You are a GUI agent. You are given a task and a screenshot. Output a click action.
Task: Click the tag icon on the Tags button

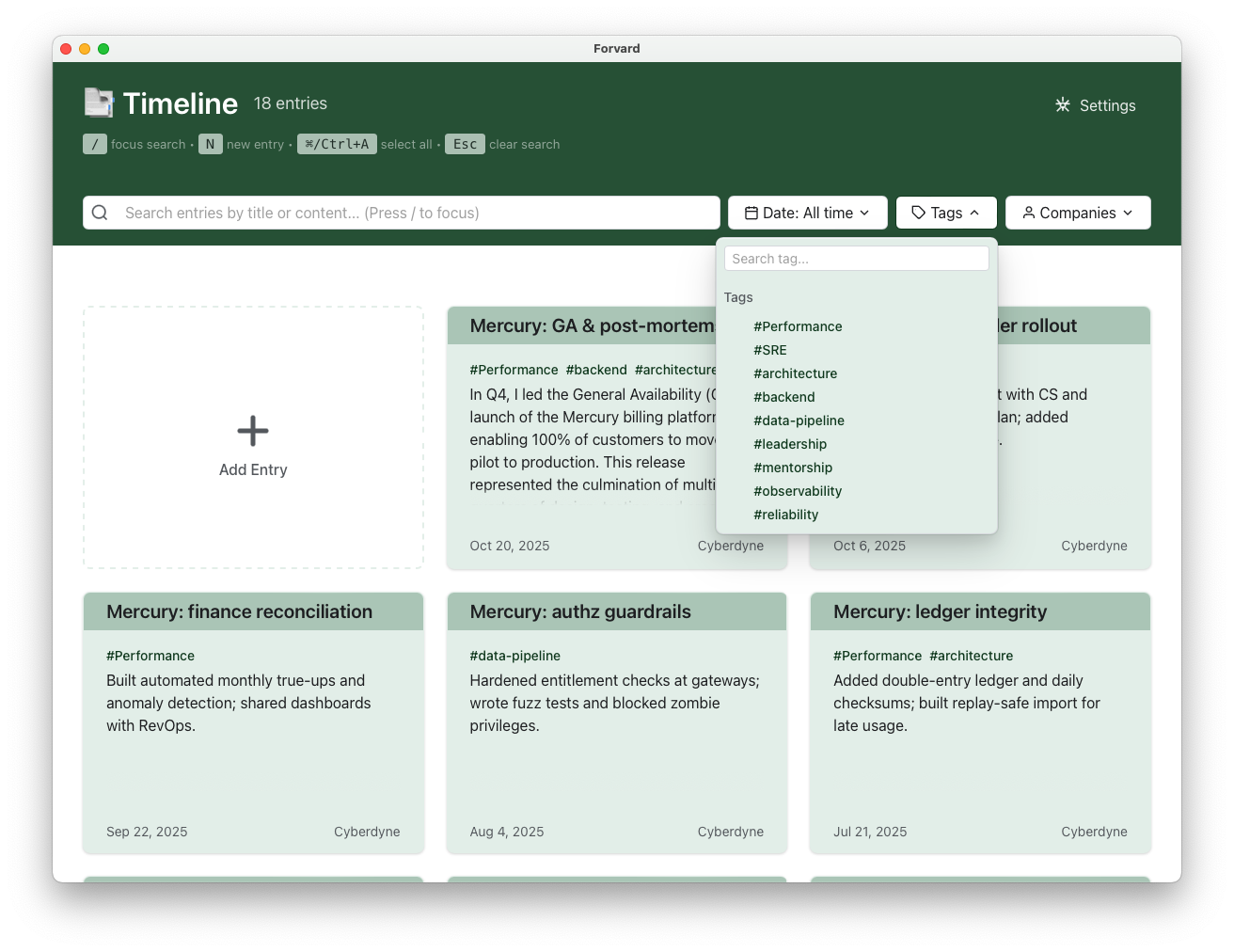coord(919,213)
